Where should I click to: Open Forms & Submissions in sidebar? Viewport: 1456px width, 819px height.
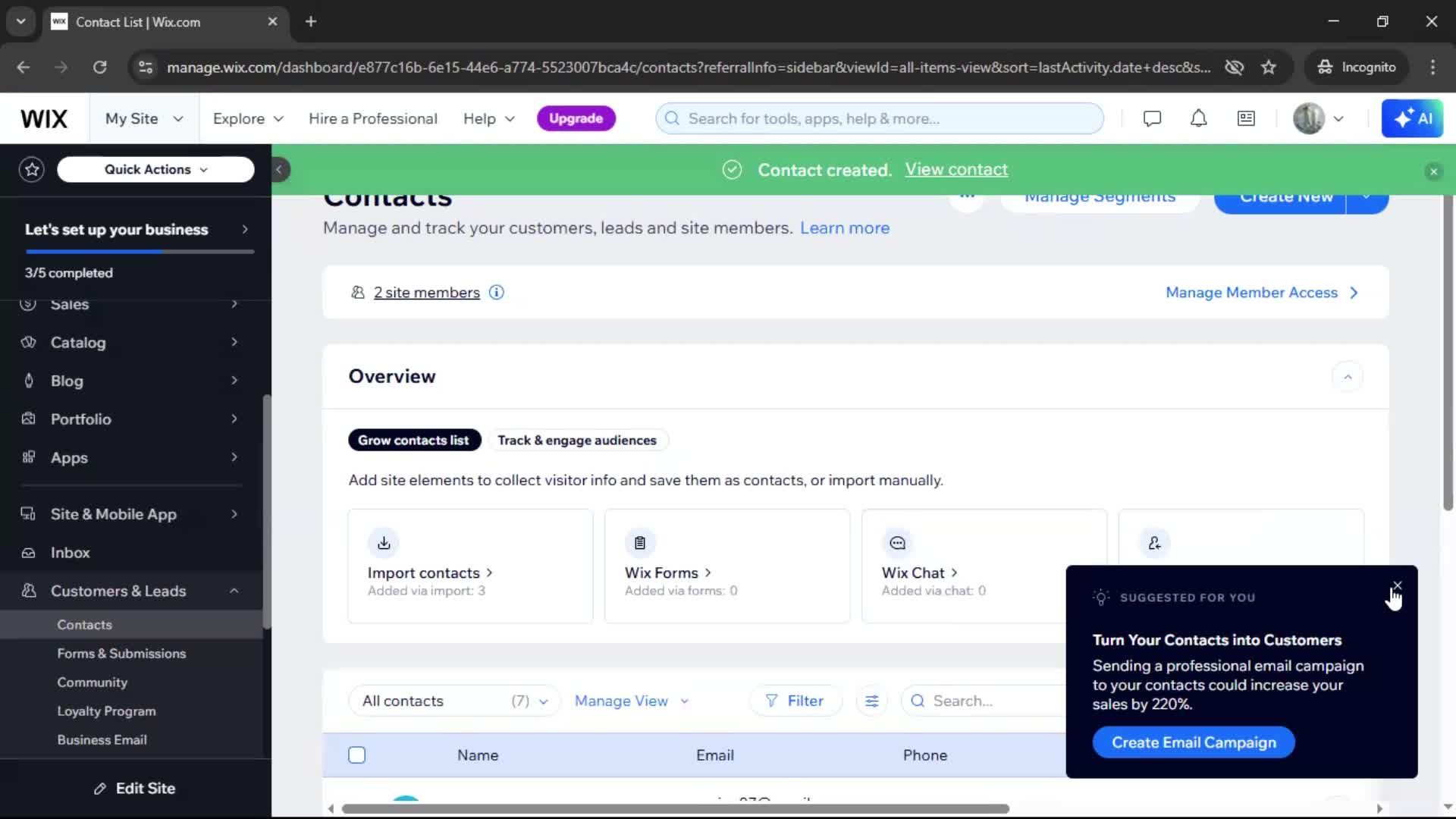(121, 654)
